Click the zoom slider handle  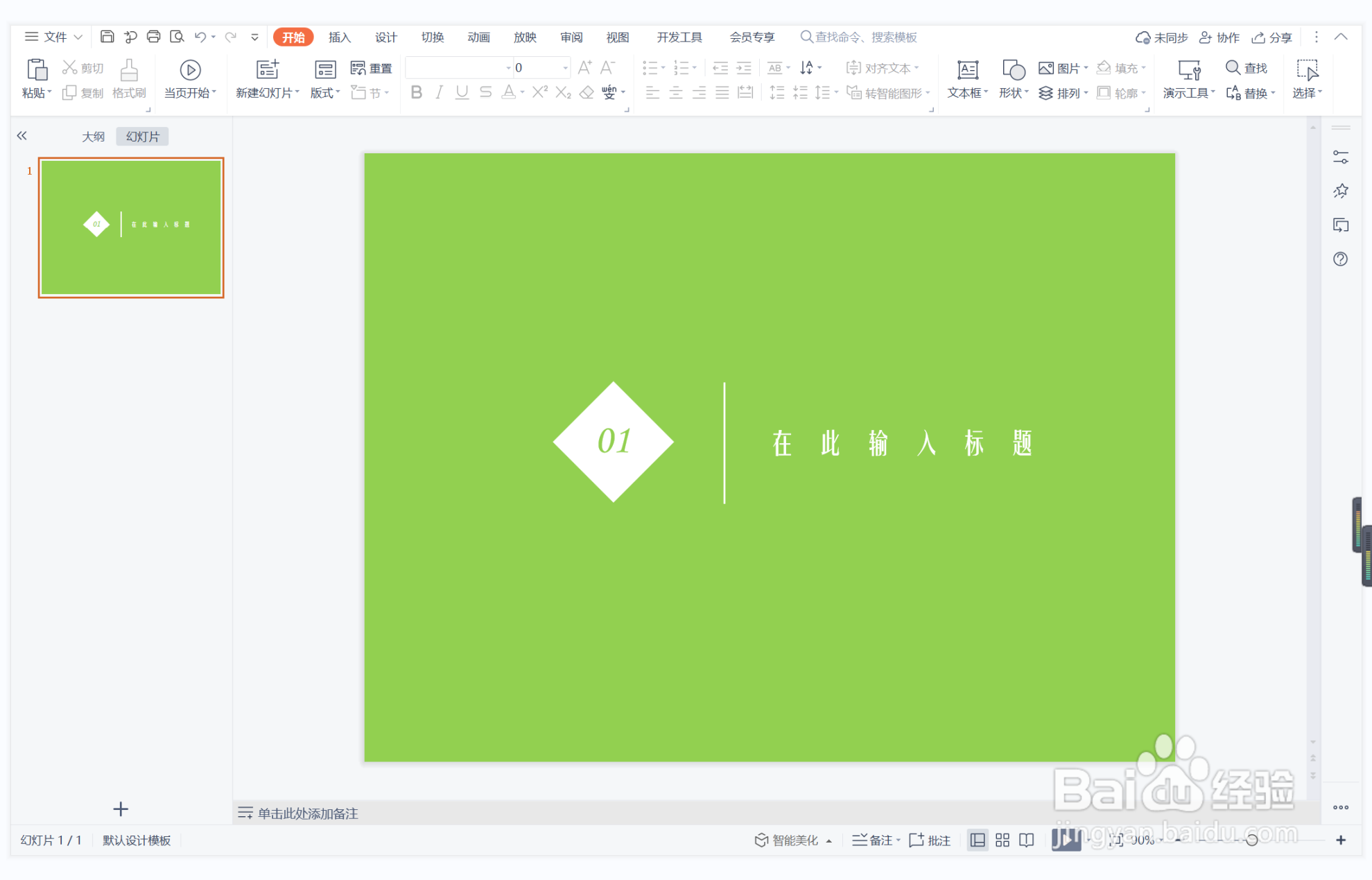coord(1251,840)
